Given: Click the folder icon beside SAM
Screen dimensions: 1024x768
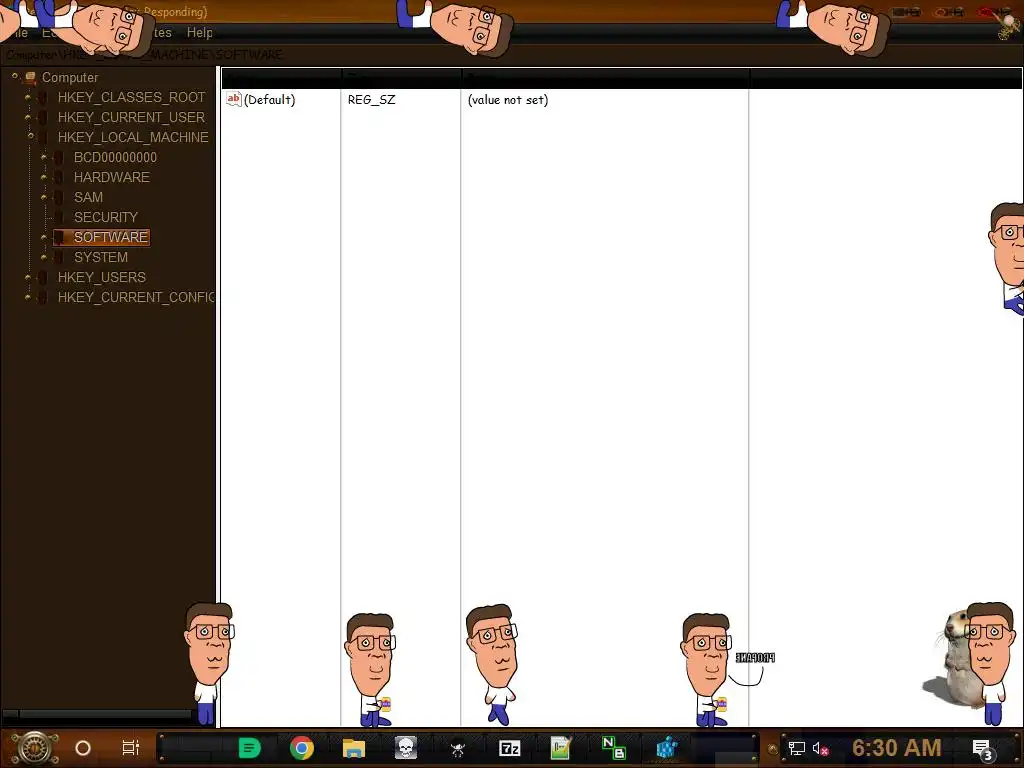Looking at the screenshot, I should tap(59, 197).
